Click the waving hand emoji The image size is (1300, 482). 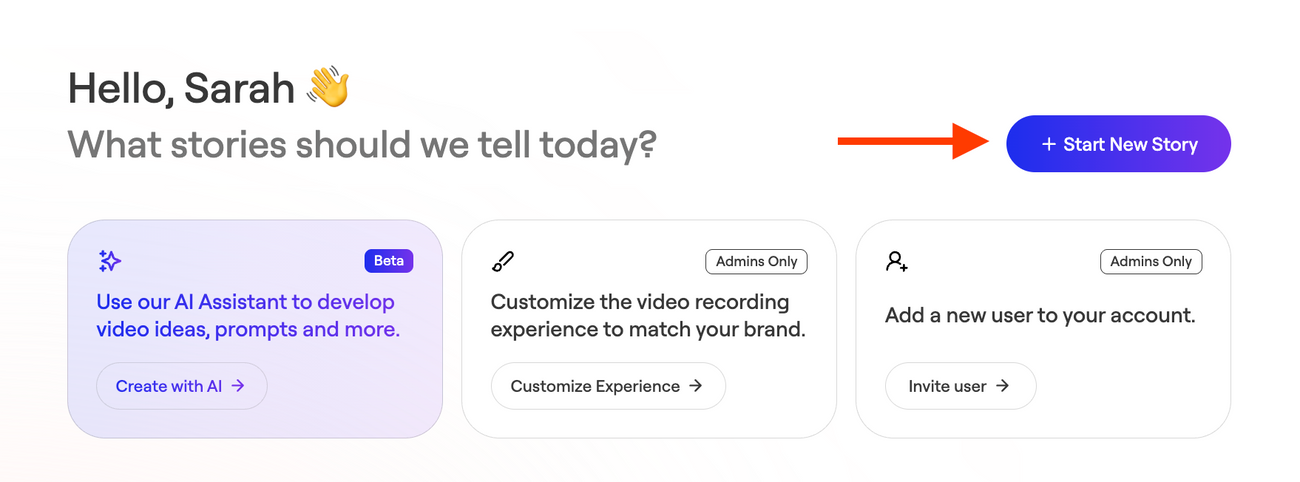(x=327, y=88)
